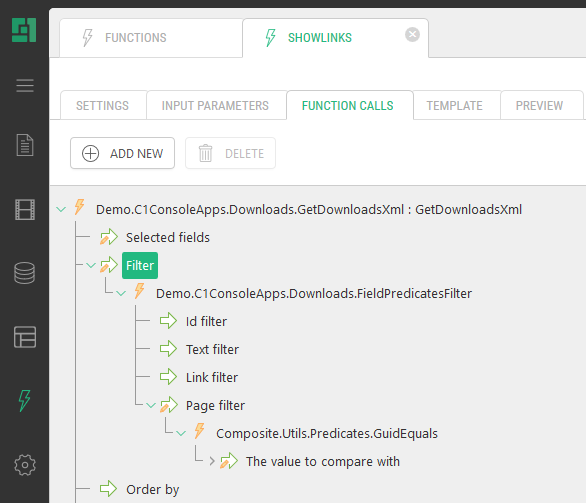Open the System settings gear icon

tap(25, 465)
